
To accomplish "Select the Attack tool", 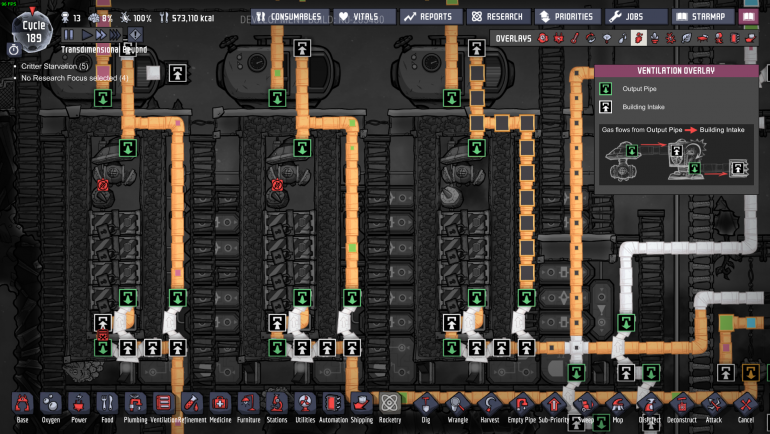I will (x=714, y=408).
